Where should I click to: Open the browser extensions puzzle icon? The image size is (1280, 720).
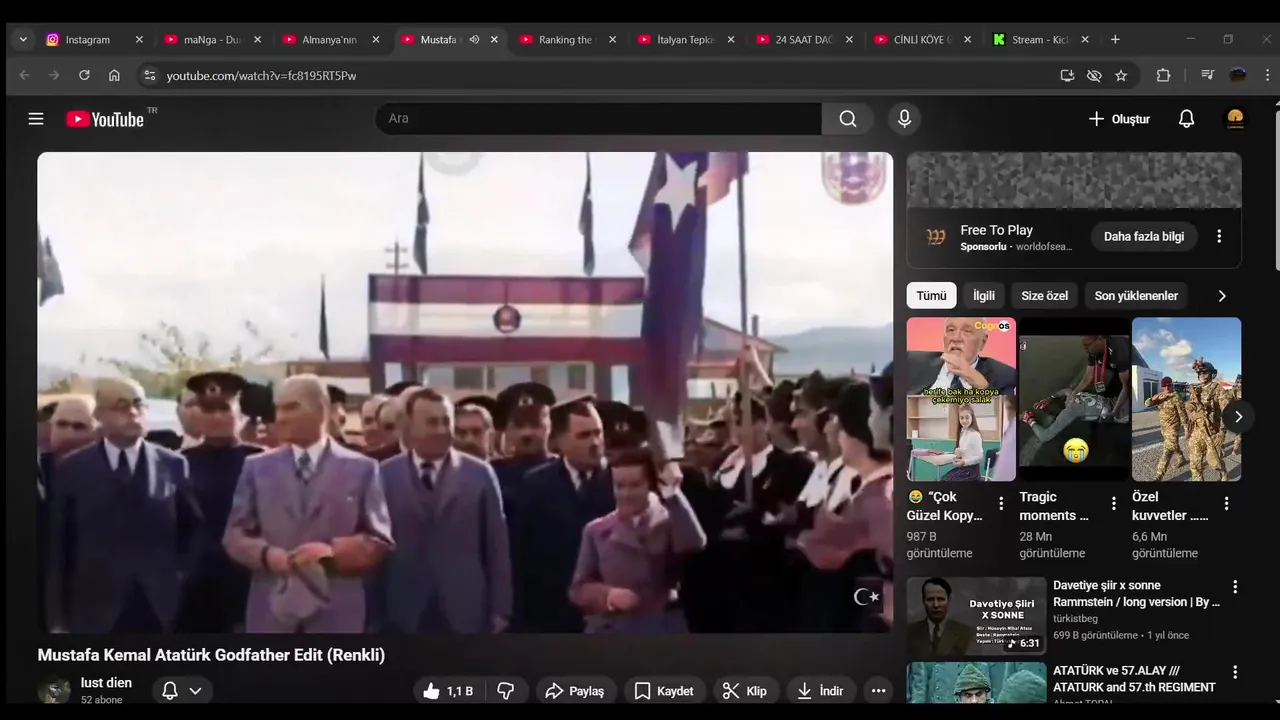1163,75
